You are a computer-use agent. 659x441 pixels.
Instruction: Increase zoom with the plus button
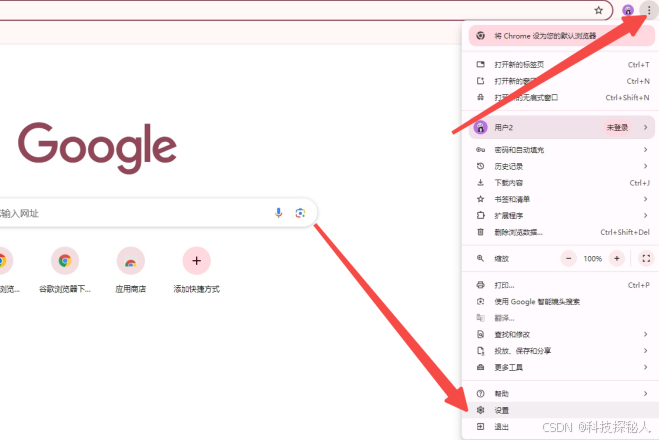click(617, 259)
